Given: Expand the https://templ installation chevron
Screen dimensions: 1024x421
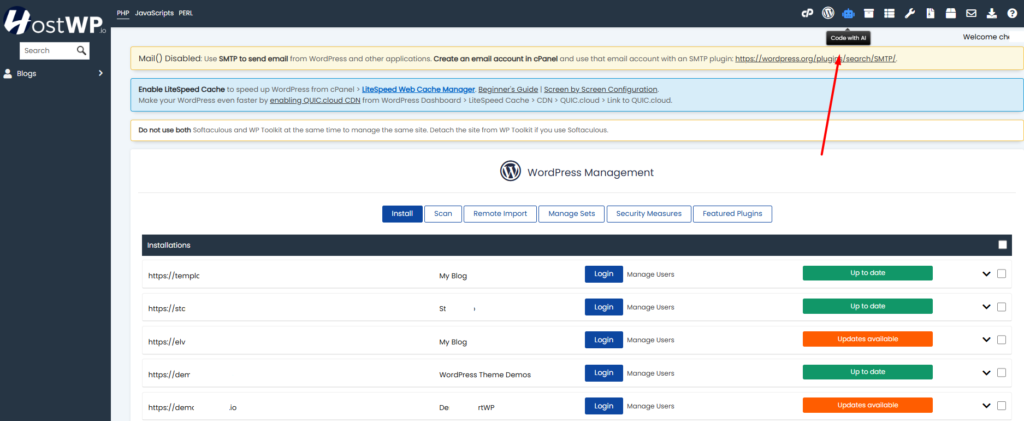Looking at the screenshot, I should point(986,274).
